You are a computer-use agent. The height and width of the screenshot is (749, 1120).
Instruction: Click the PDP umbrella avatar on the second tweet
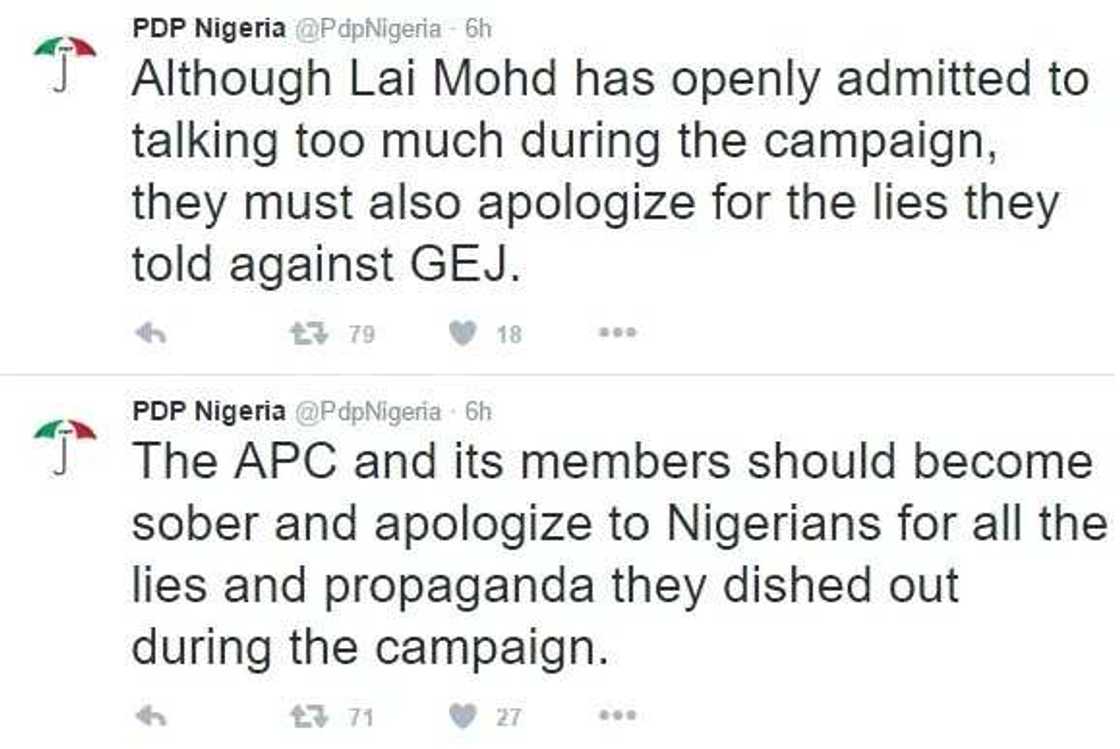(x=62, y=433)
